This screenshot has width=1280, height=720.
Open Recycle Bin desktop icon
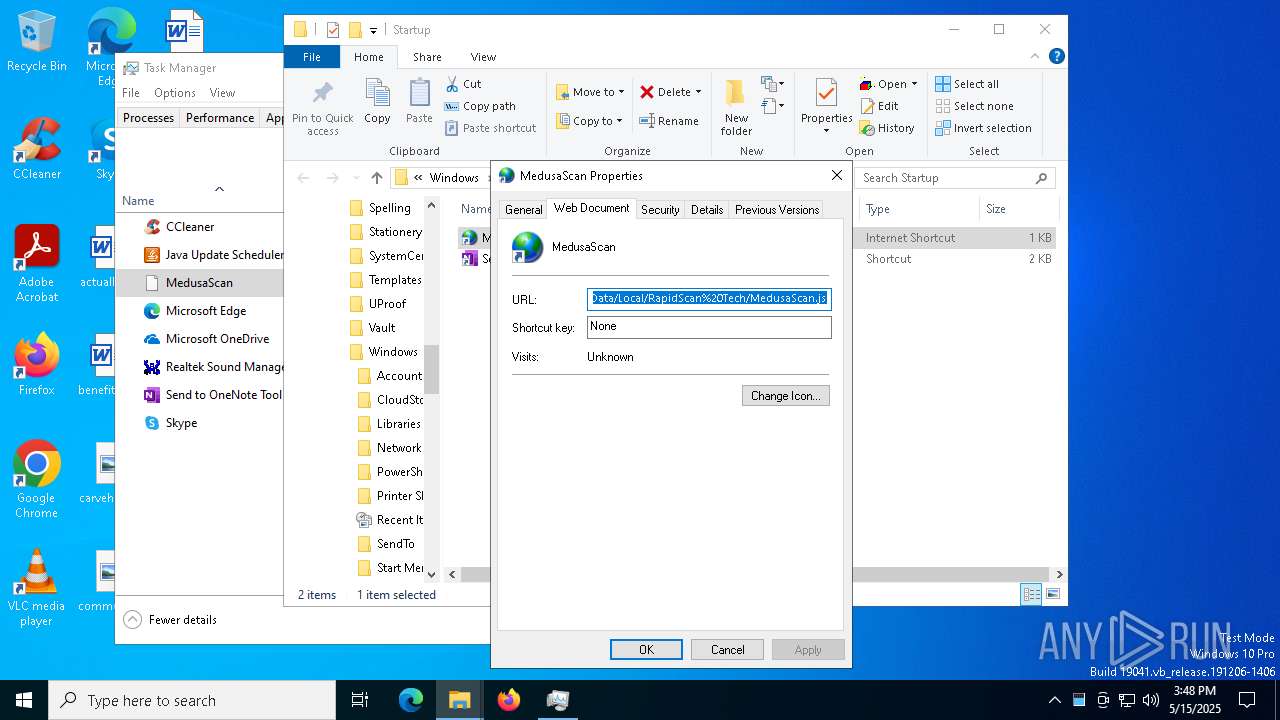click(37, 42)
